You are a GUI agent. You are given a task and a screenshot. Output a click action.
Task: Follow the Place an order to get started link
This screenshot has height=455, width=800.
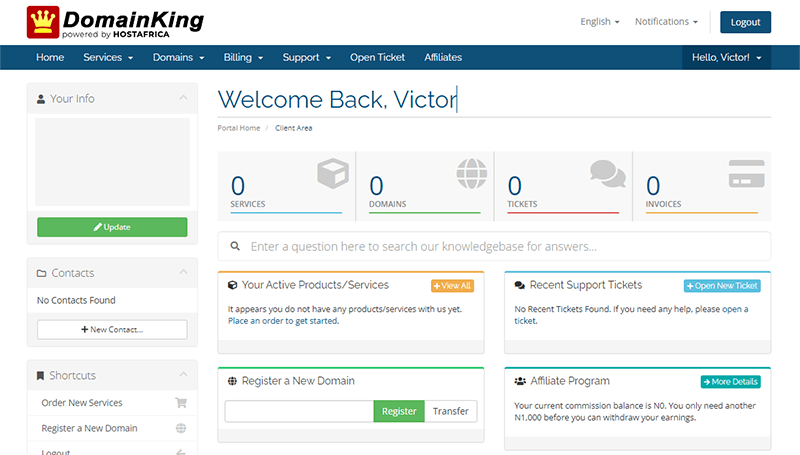pos(283,321)
